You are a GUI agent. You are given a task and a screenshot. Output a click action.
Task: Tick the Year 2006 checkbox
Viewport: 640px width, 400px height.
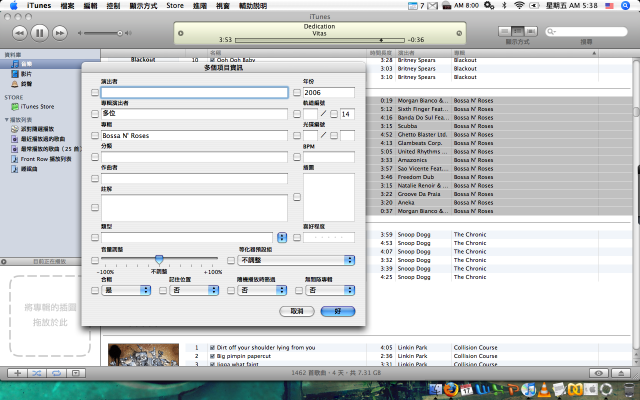pyautogui.click(x=297, y=93)
